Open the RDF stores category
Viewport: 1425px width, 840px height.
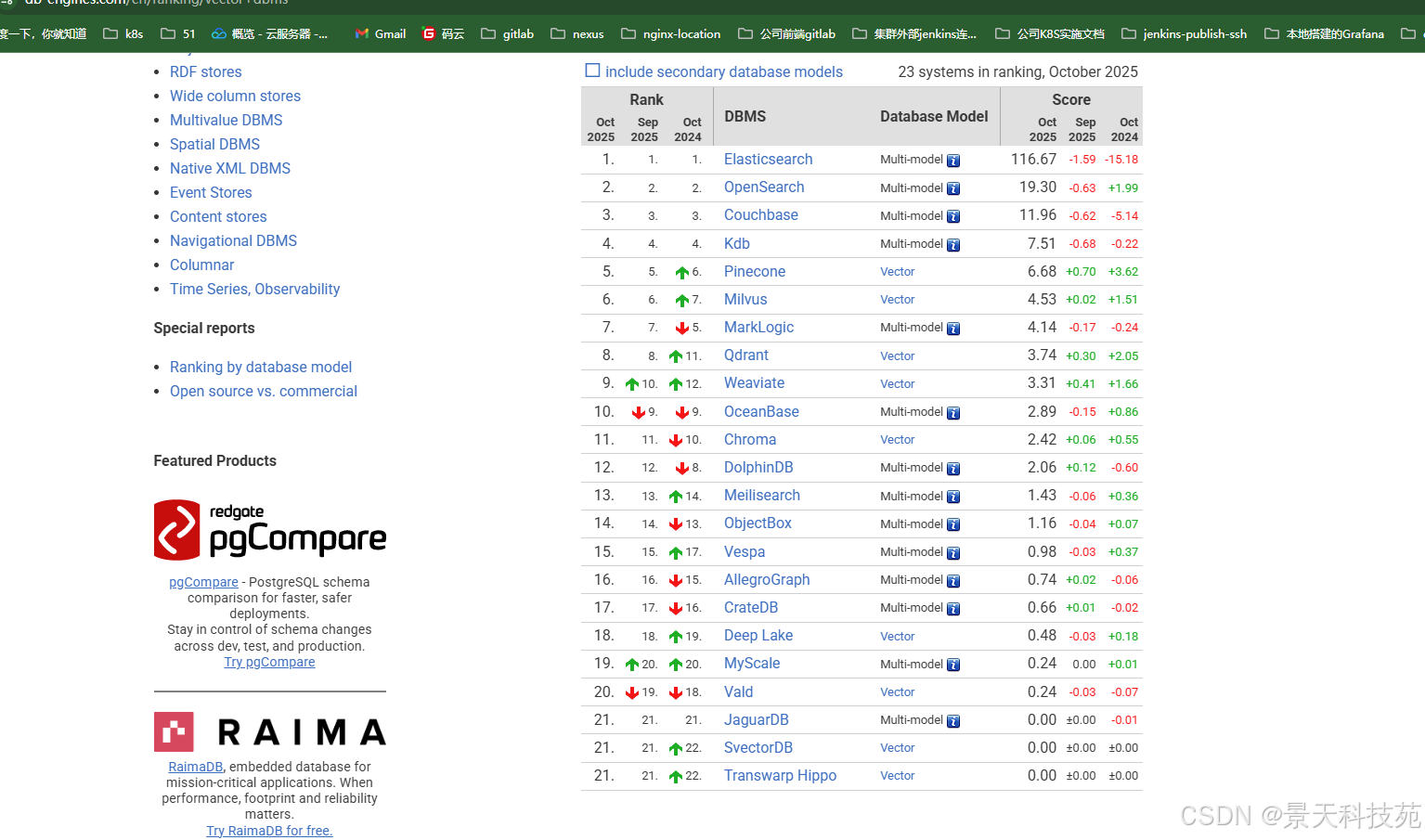pyautogui.click(x=206, y=71)
